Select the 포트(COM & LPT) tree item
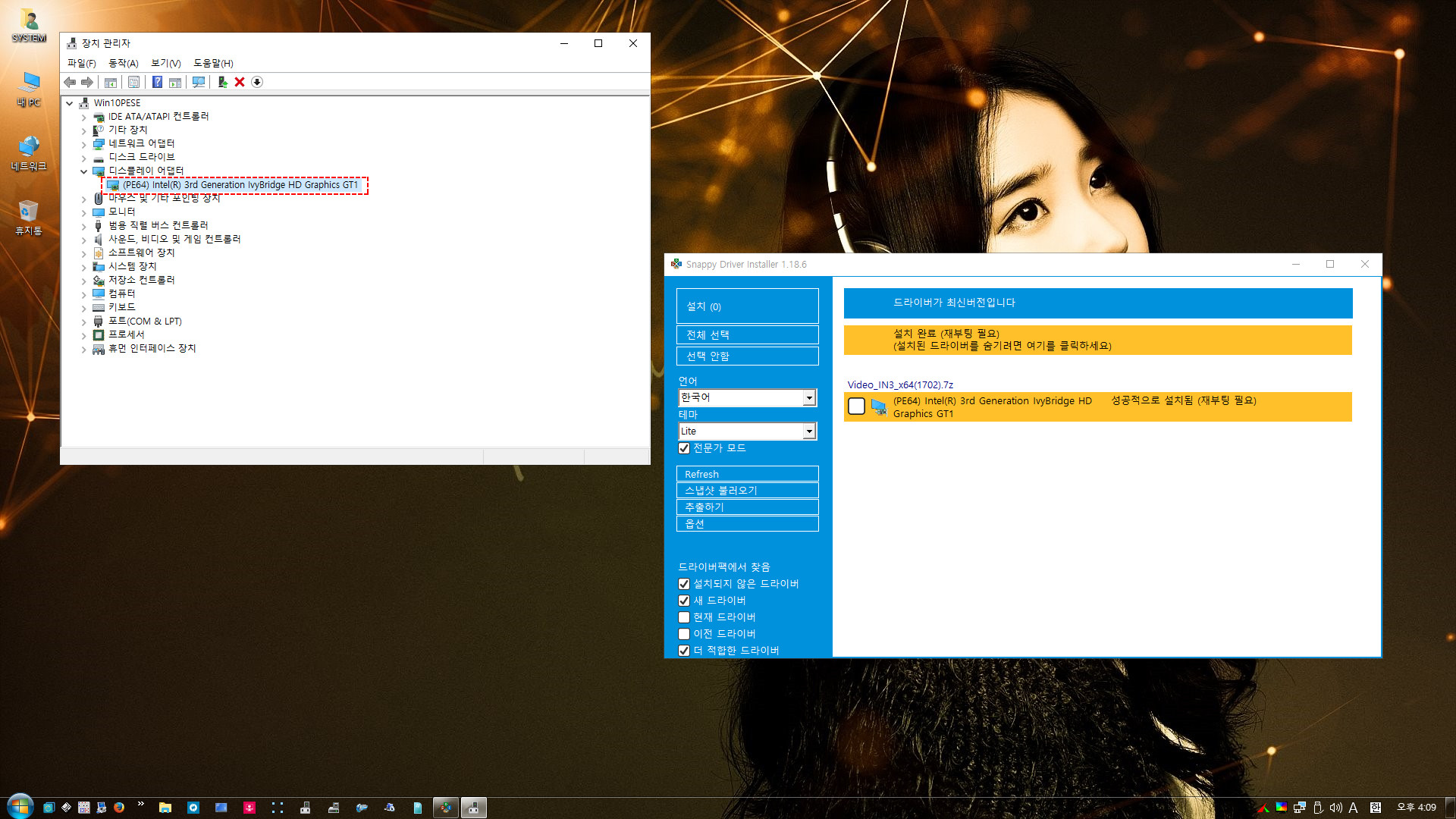 (x=145, y=322)
